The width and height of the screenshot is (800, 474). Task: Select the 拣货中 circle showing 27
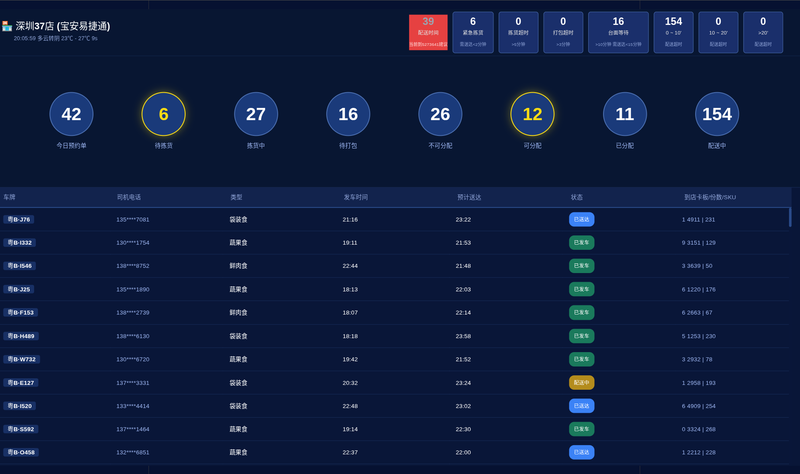[256, 114]
